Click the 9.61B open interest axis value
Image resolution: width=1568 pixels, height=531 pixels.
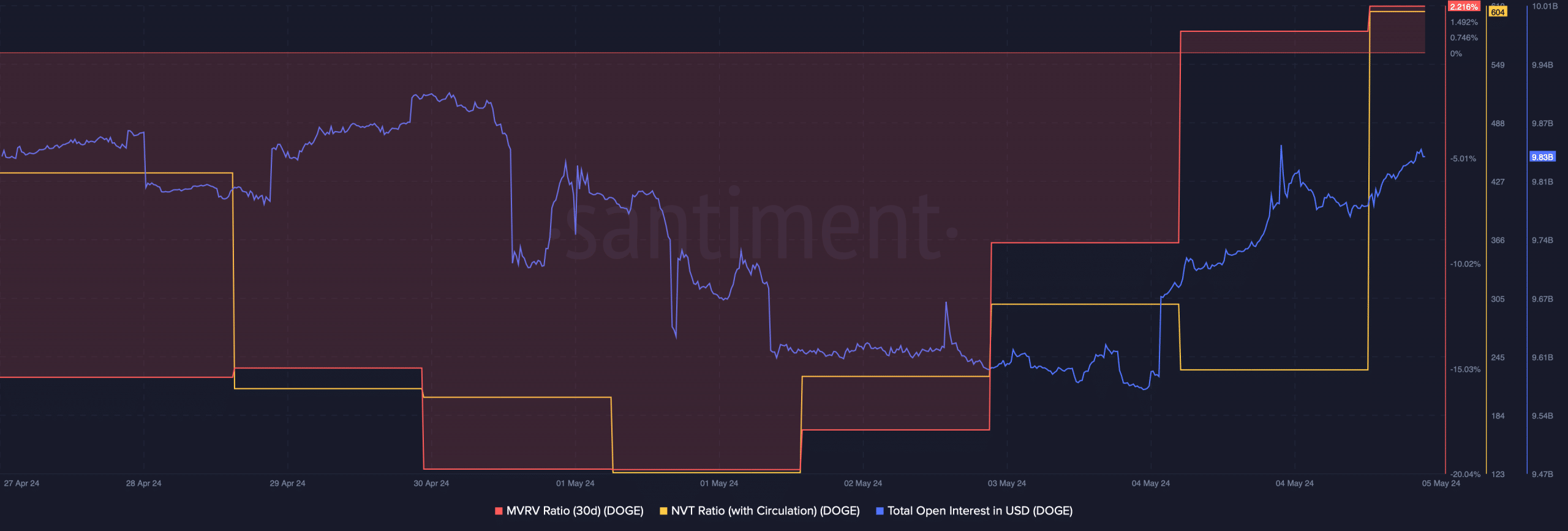click(1542, 357)
